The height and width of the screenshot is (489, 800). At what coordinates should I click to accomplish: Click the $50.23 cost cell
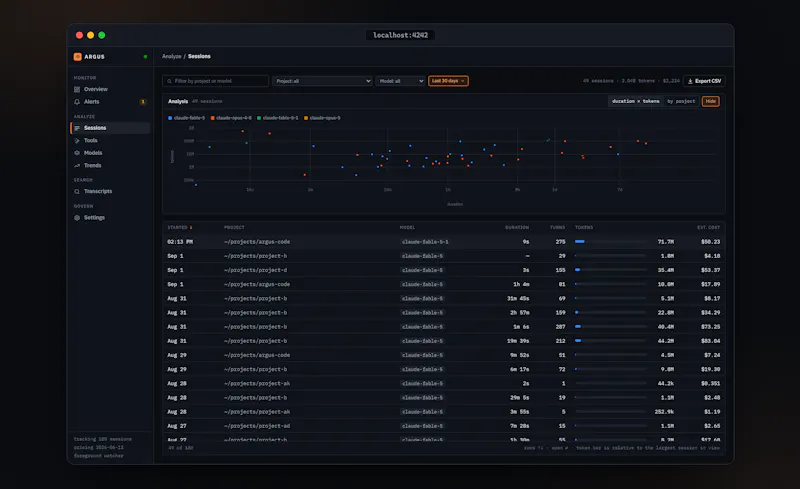pos(710,242)
